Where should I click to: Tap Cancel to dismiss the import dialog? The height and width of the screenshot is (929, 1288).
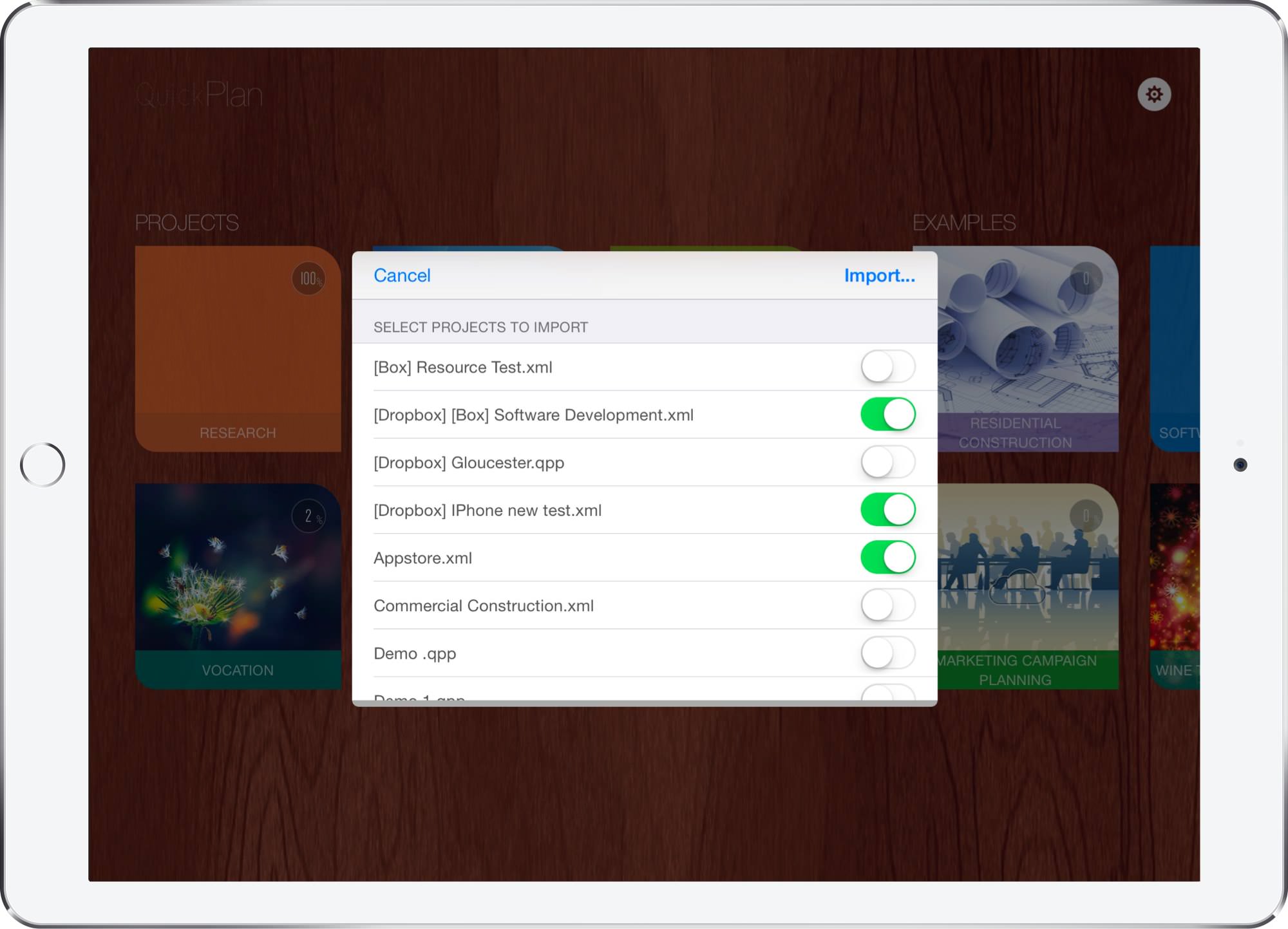402,276
